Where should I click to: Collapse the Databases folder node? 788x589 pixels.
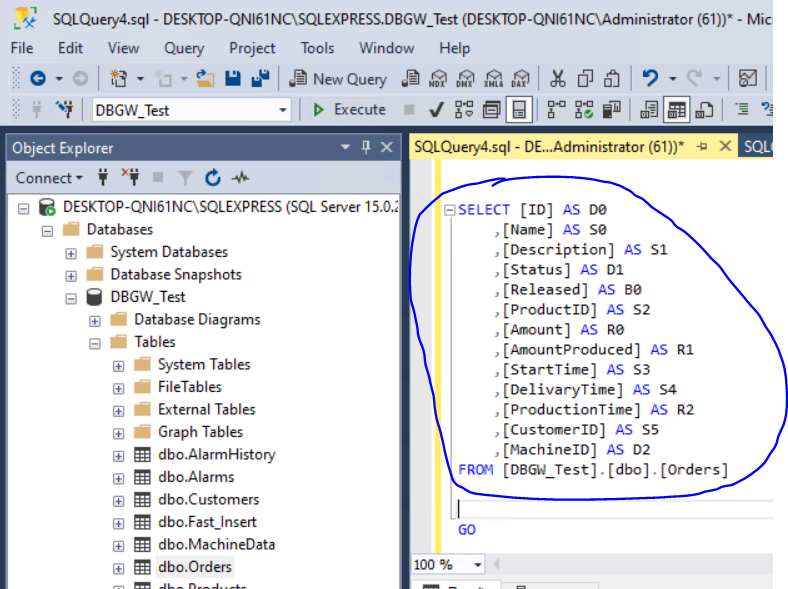(47, 231)
